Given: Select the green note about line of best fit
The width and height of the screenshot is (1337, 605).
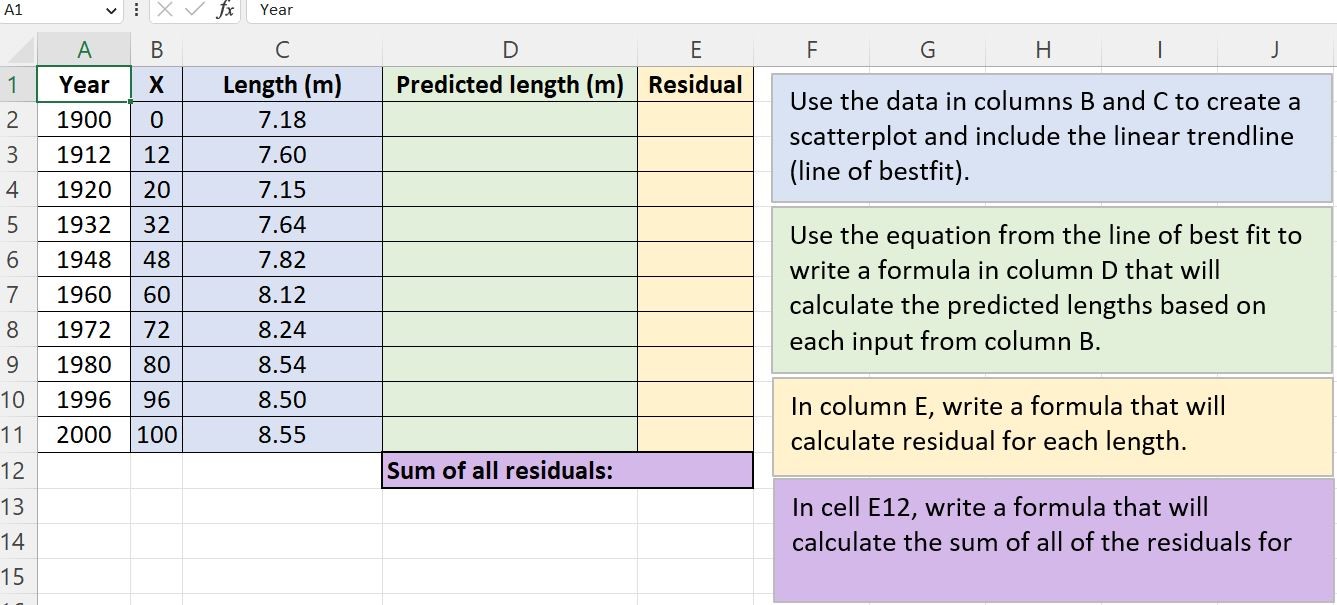Looking at the screenshot, I should coord(1050,290).
